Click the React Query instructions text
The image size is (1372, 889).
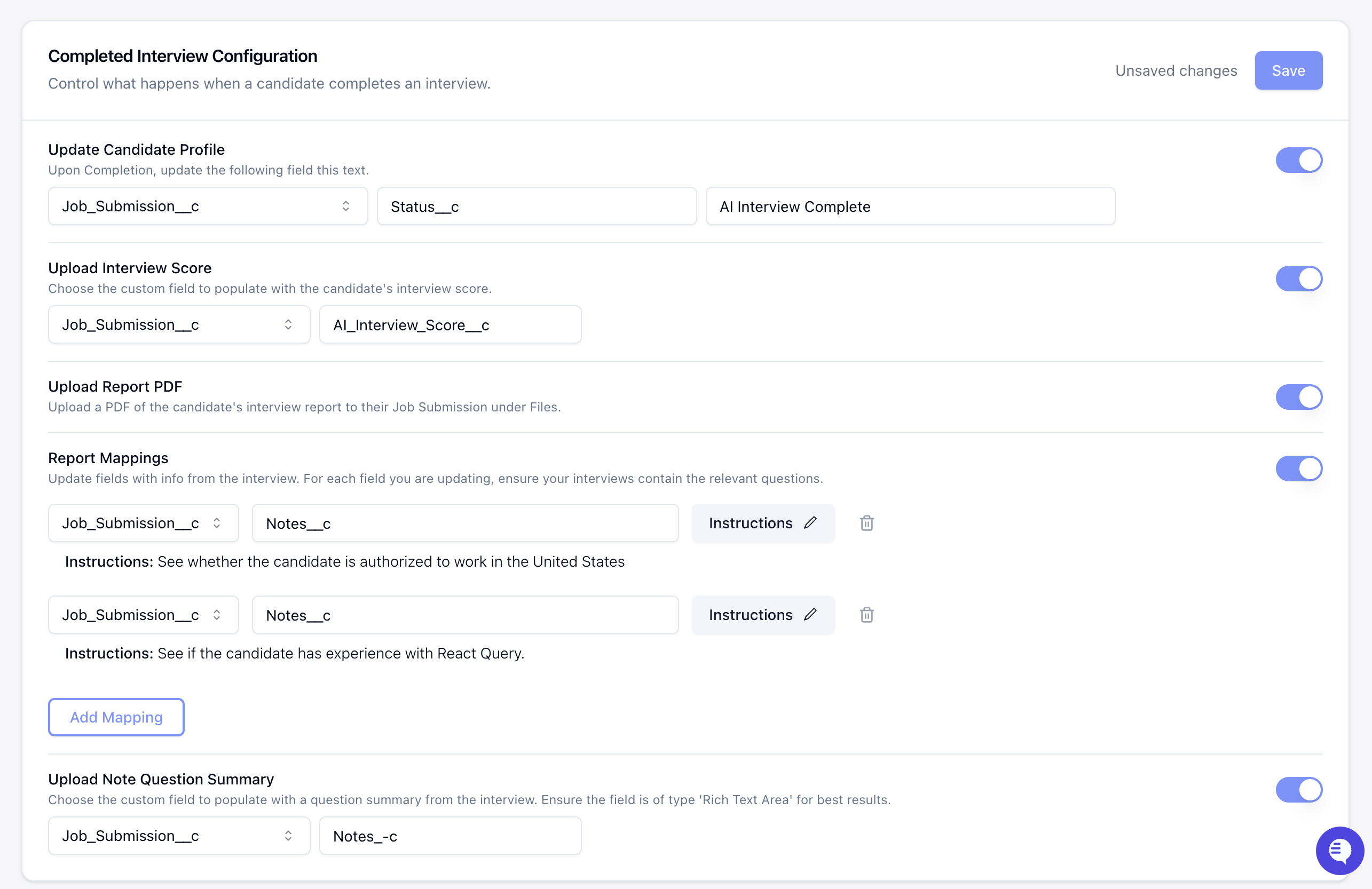coord(295,653)
